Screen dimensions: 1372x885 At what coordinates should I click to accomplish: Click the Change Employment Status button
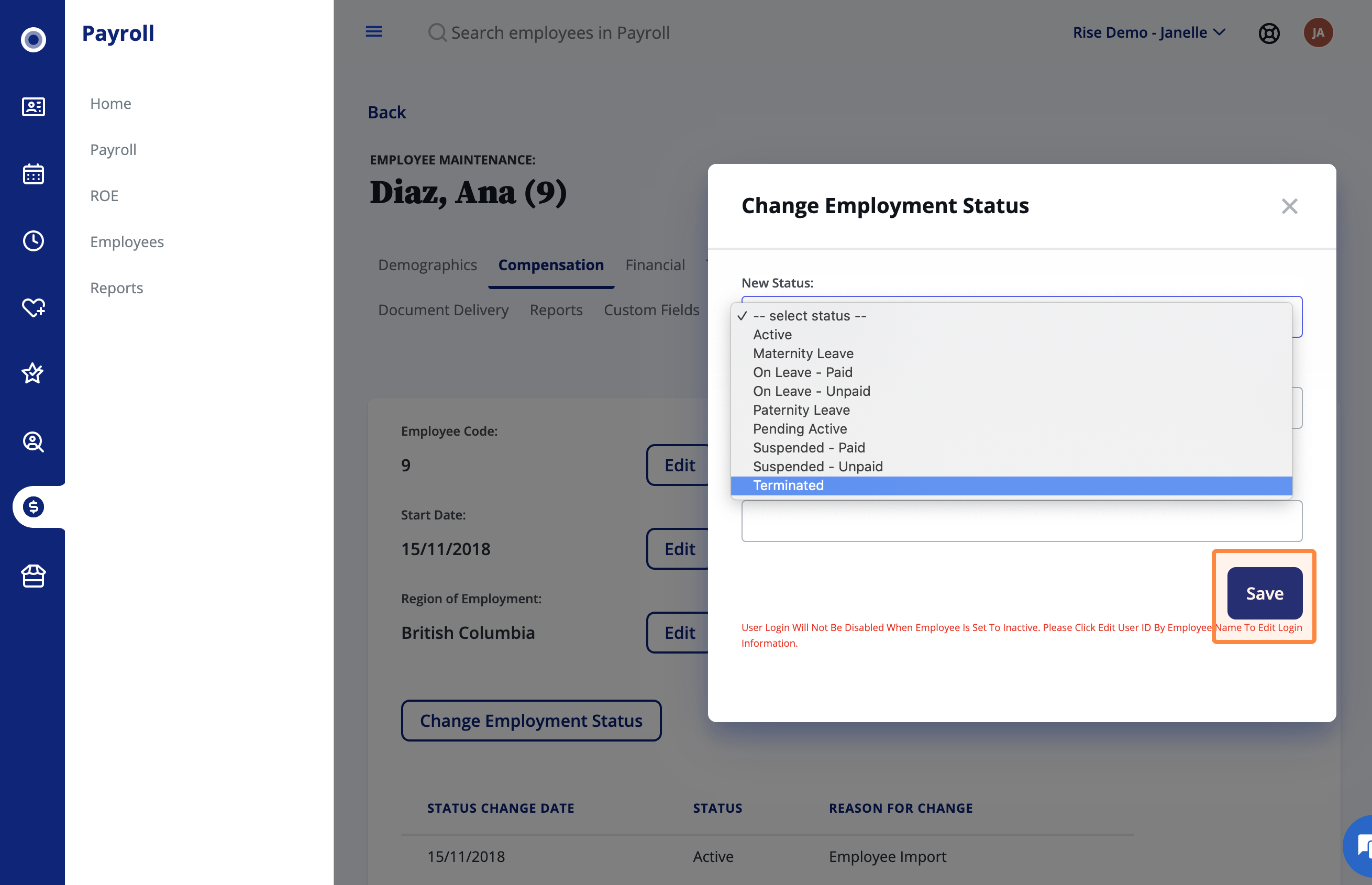(x=531, y=720)
